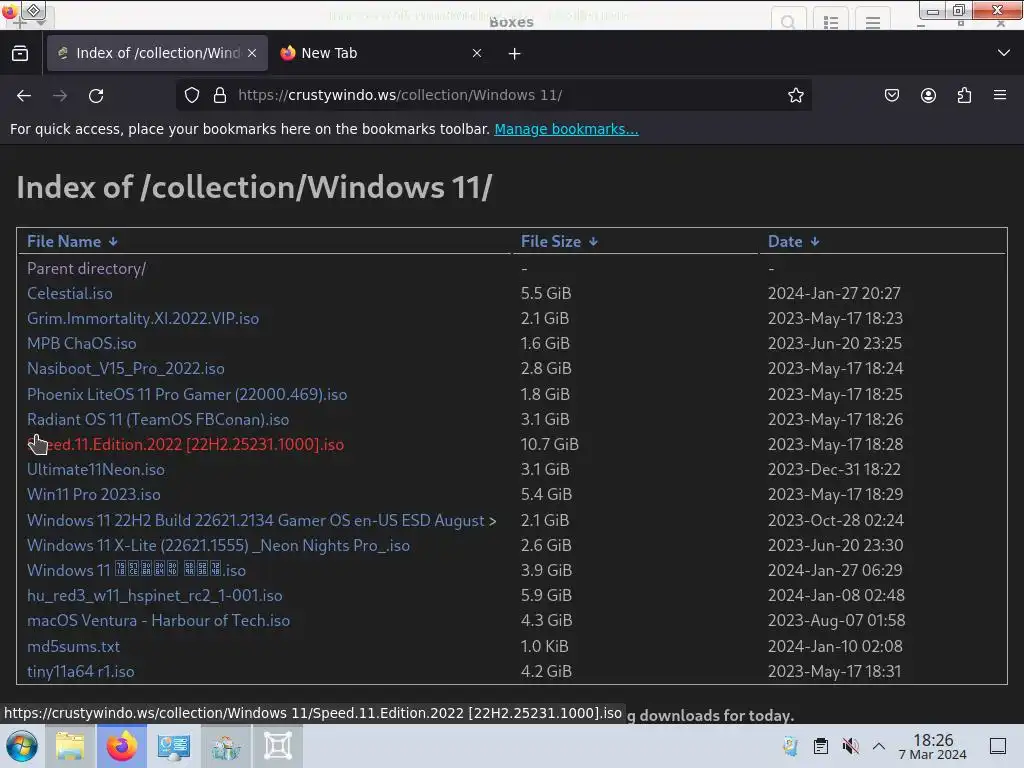Download Ultimate11Neon.iso
The width and height of the screenshot is (1024, 768).
pos(95,470)
